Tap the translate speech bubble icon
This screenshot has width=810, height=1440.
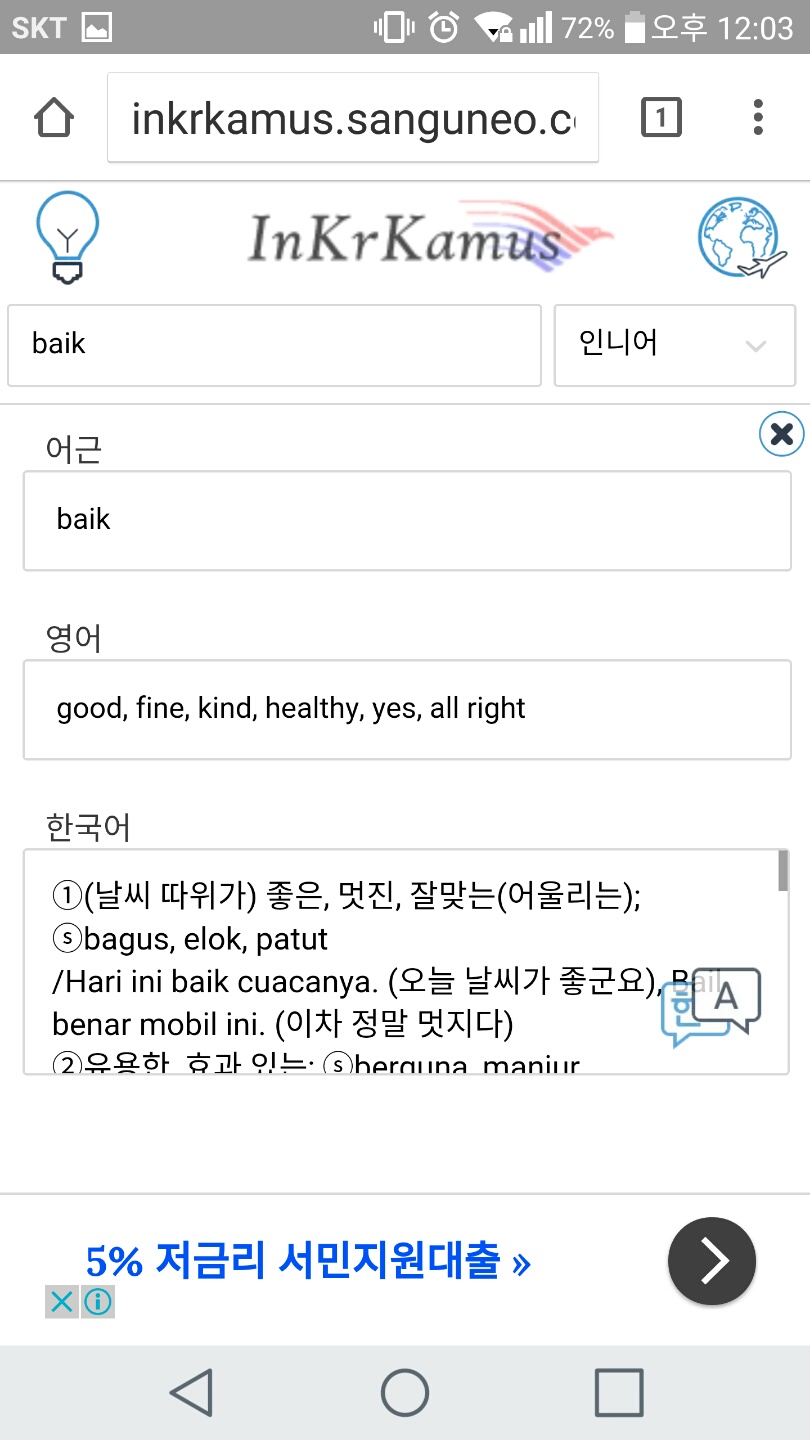711,1006
